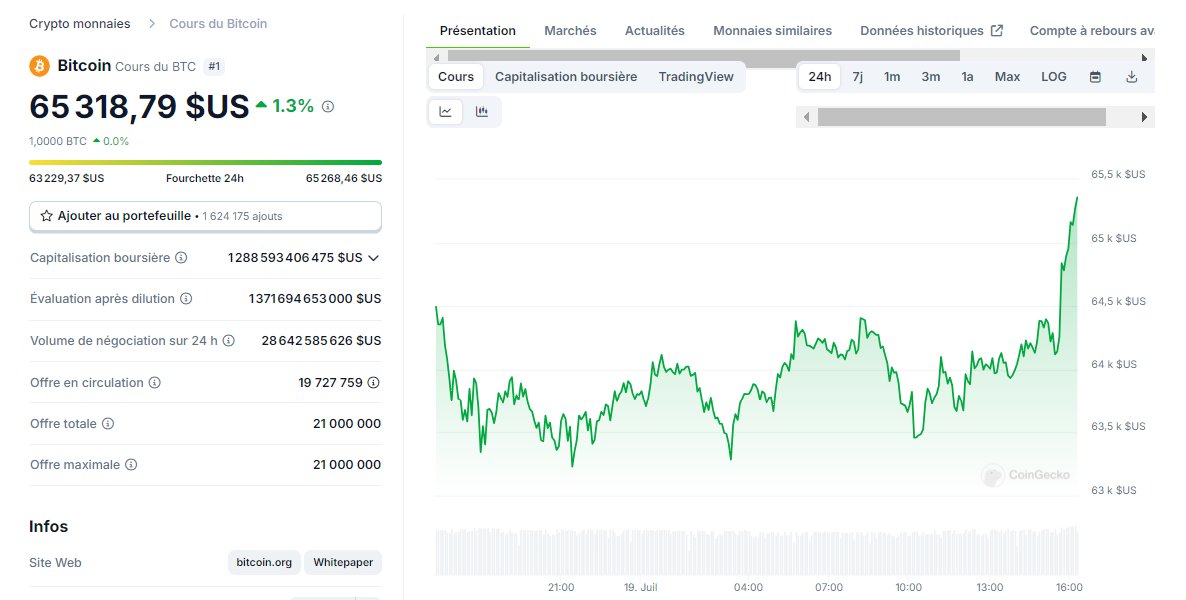
Task: Open the Whitepaper link
Action: click(x=343, y=562)
